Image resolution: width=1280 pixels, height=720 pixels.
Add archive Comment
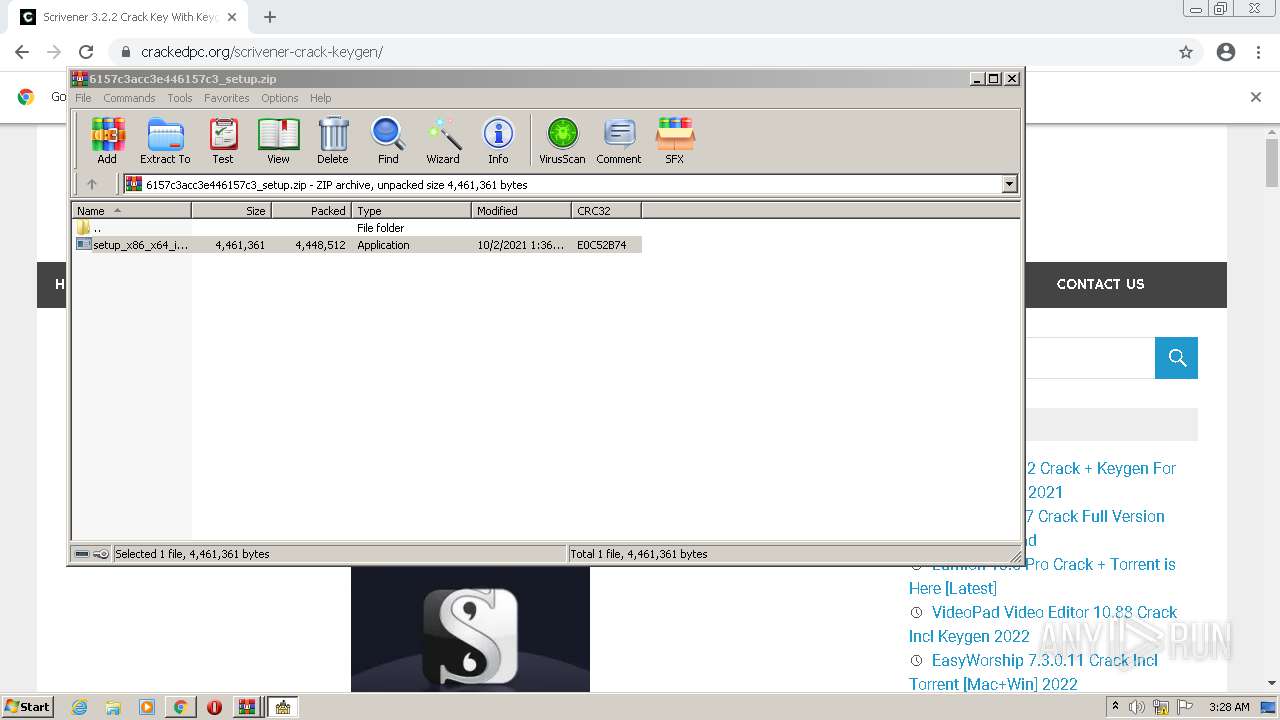pyautogui.click(x=619, y=141)
